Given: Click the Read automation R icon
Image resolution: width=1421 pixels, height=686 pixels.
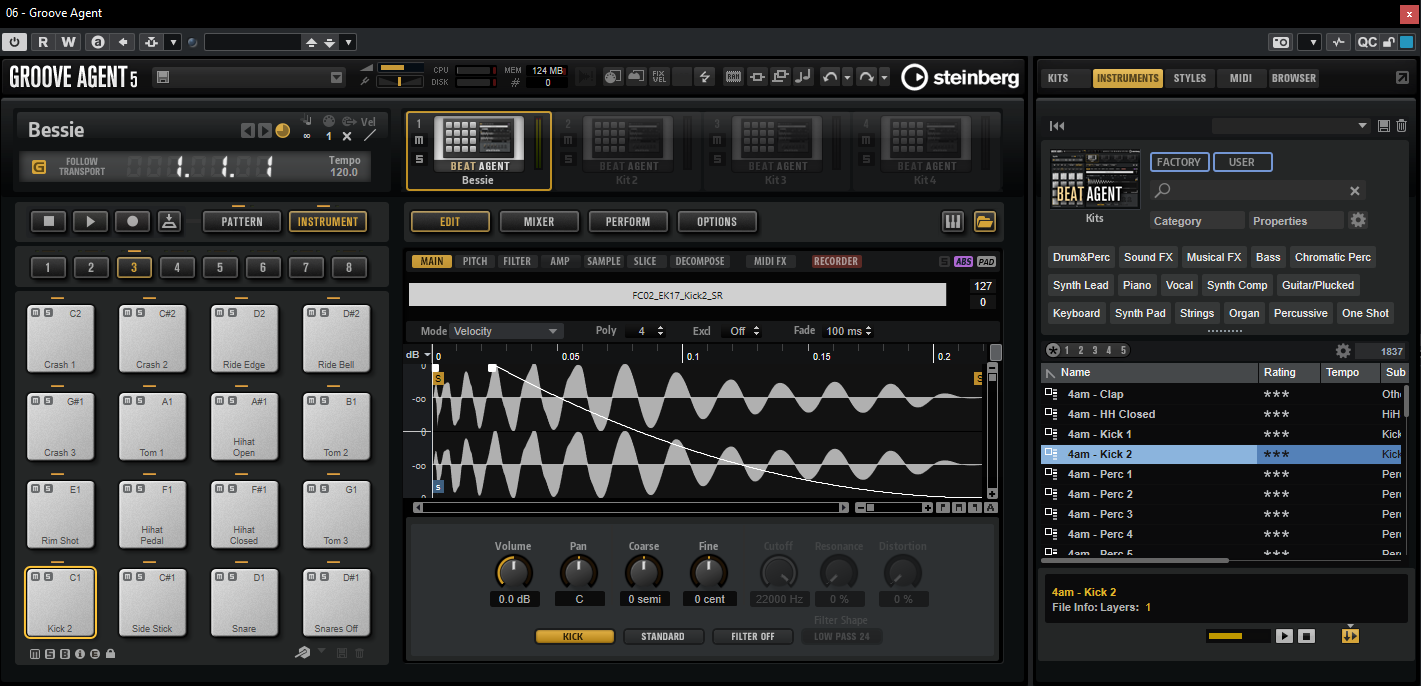Looking at the screenshot, I should [x=43, y=42].
